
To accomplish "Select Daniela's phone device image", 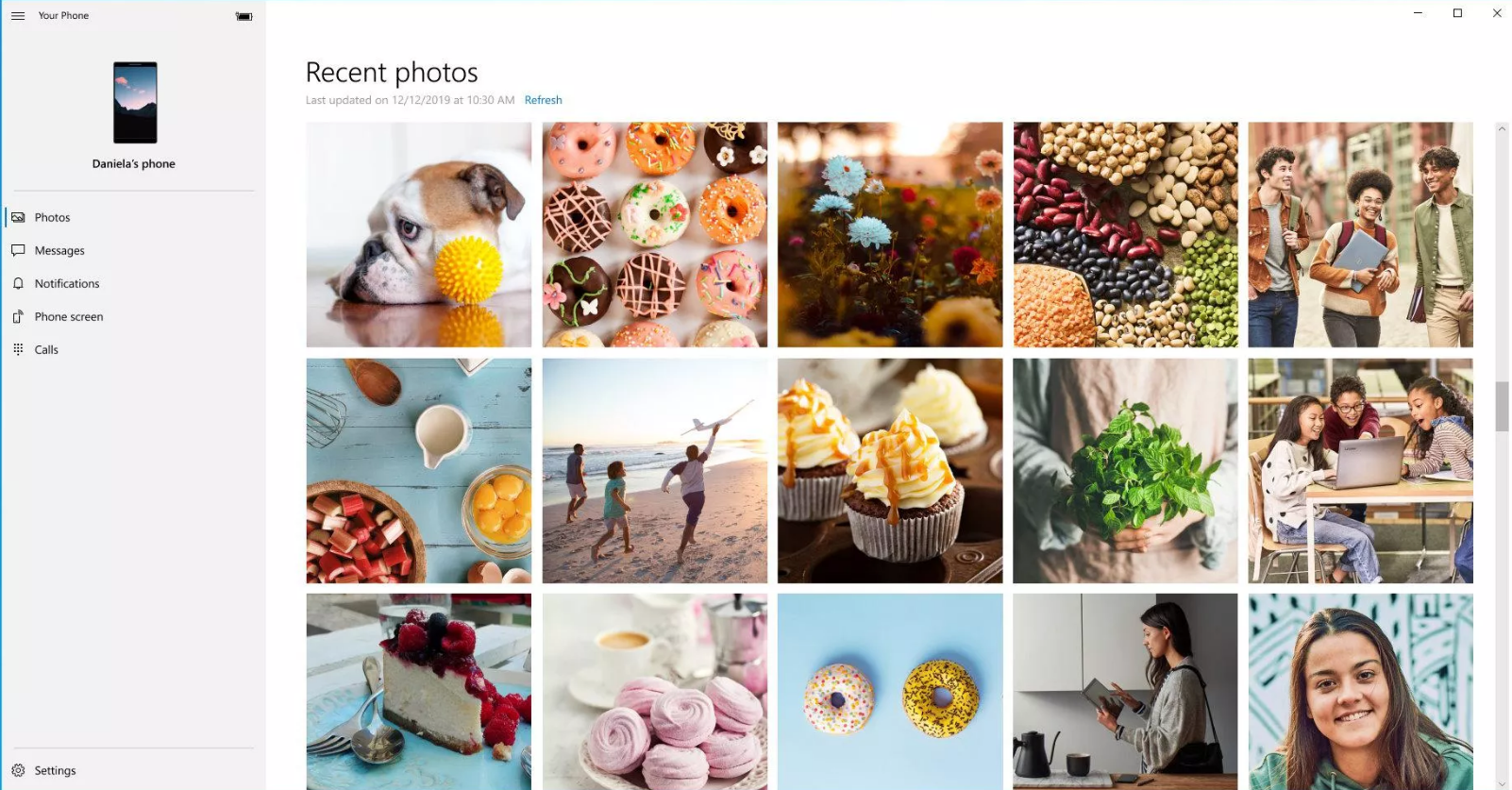I will click(135, 102).
